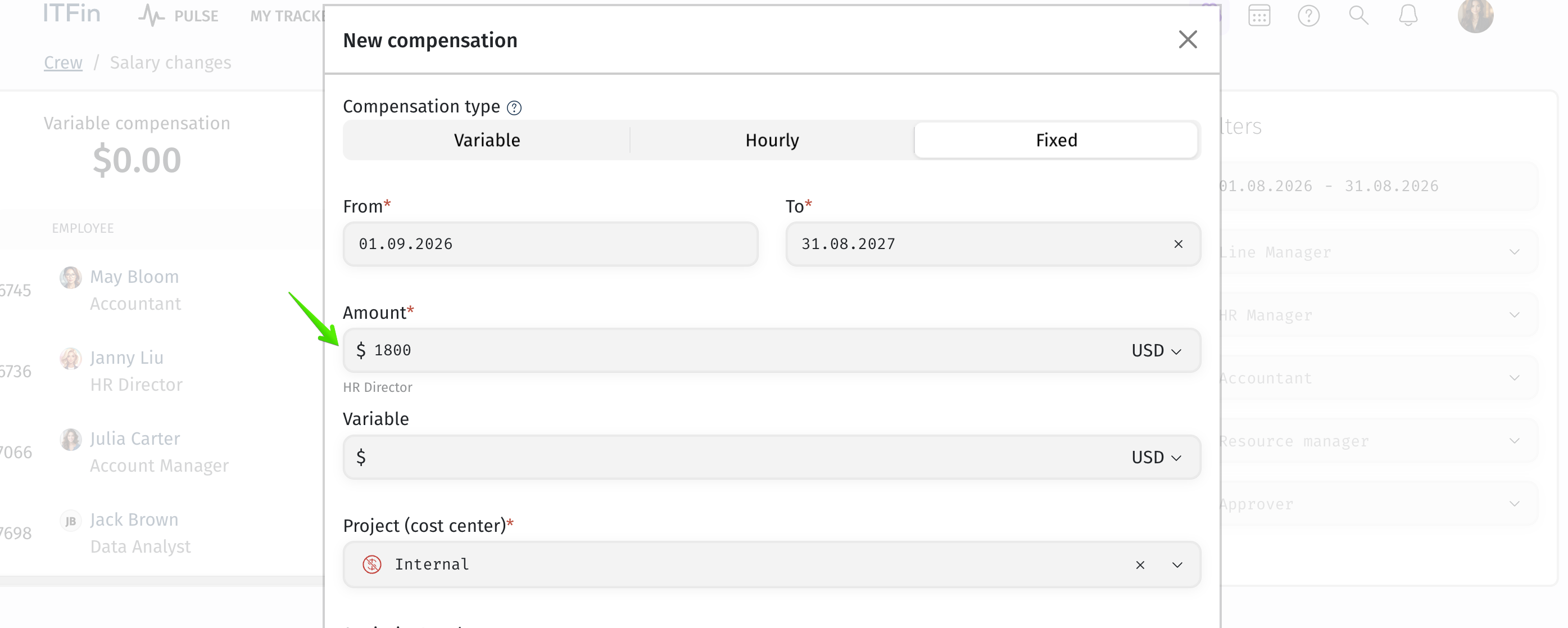The width and height of the screenshot is (1568, 628).
Task: Clear the Internal project selection
Action: tap(1140, 564)
